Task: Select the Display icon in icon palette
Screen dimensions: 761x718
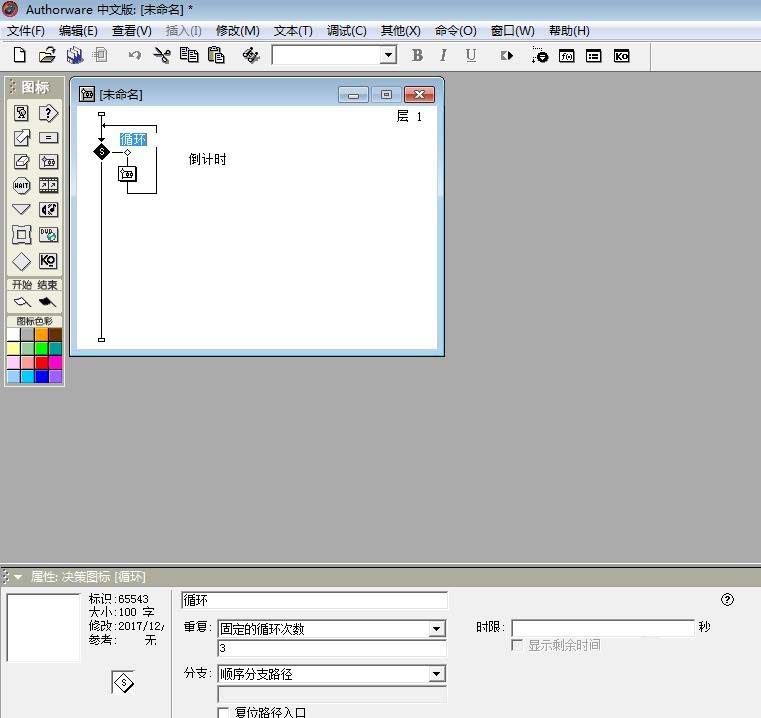Action: [x=21, y=113]
